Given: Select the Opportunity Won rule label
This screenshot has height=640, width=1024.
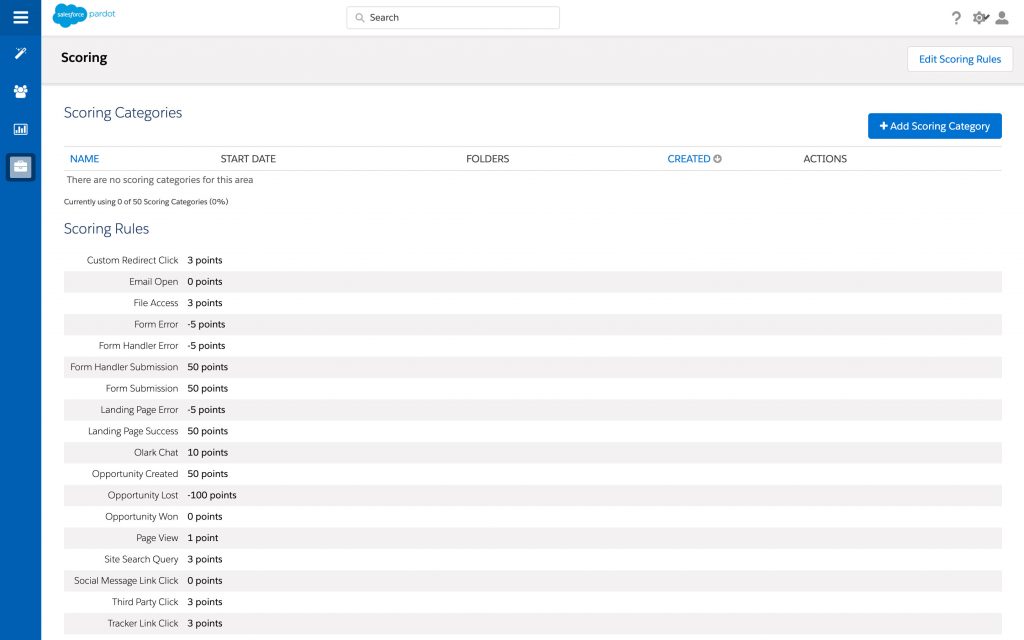Looking at the screenshot, I should 142,517.
